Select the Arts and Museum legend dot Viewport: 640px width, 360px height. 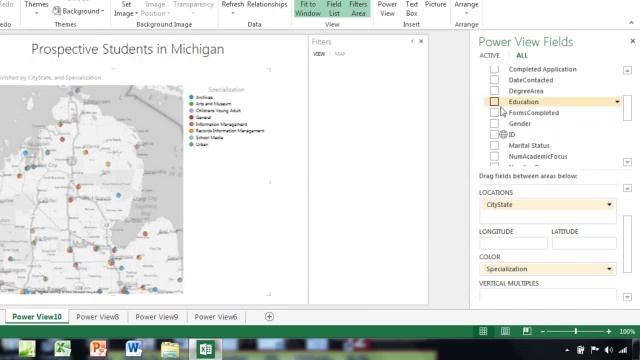[x=191, y=104]
